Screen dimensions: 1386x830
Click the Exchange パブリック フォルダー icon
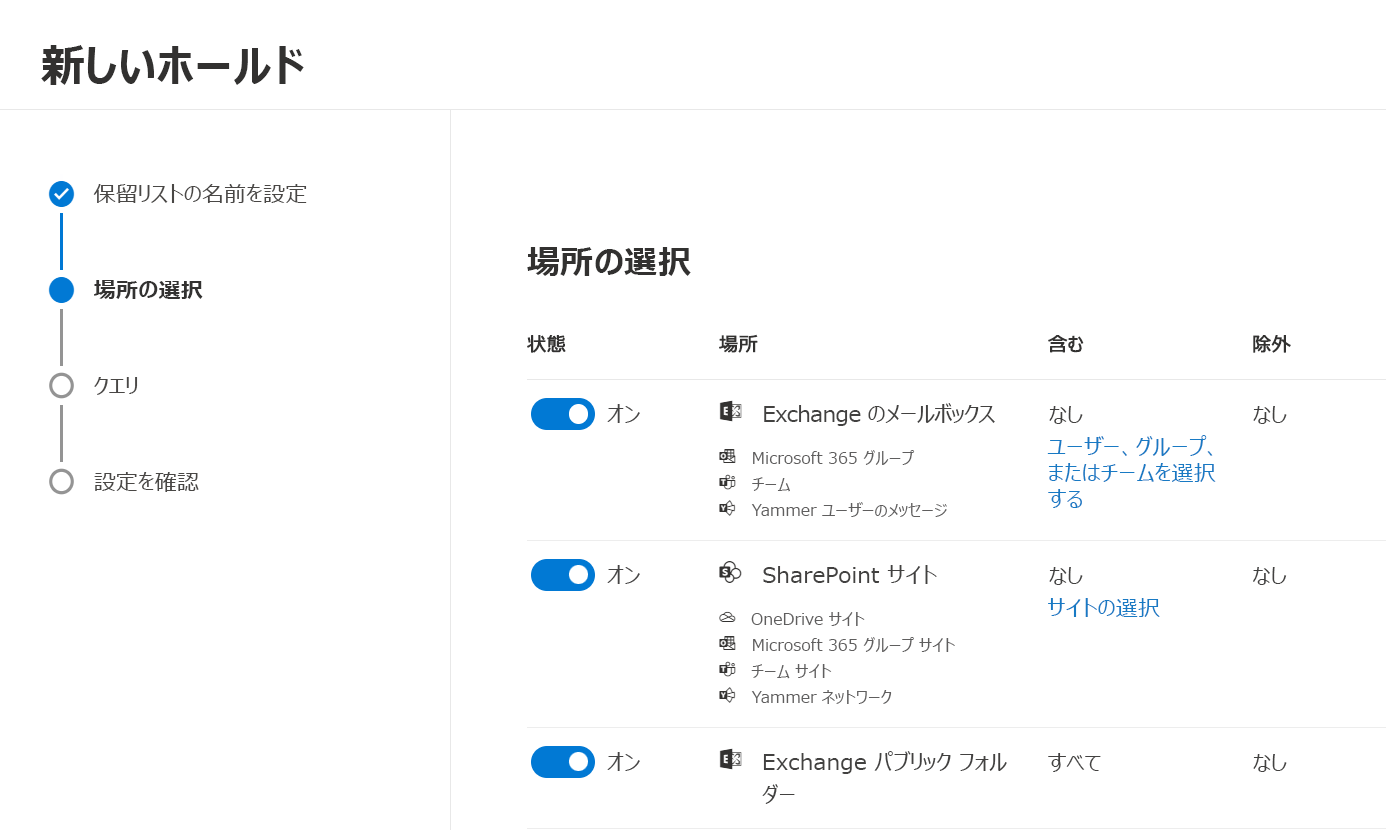730,759
